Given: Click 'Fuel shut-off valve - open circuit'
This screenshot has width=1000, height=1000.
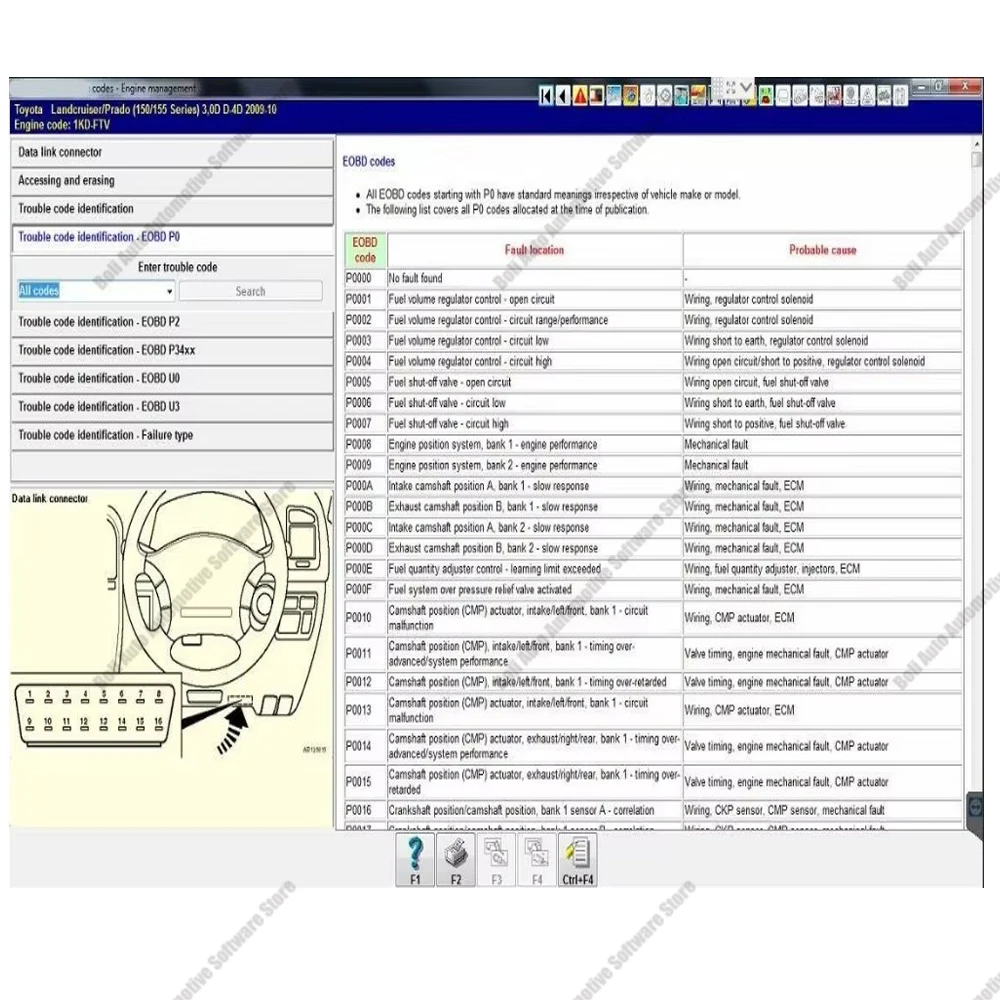Looking at the screenshot, I should tap(450, 382).
